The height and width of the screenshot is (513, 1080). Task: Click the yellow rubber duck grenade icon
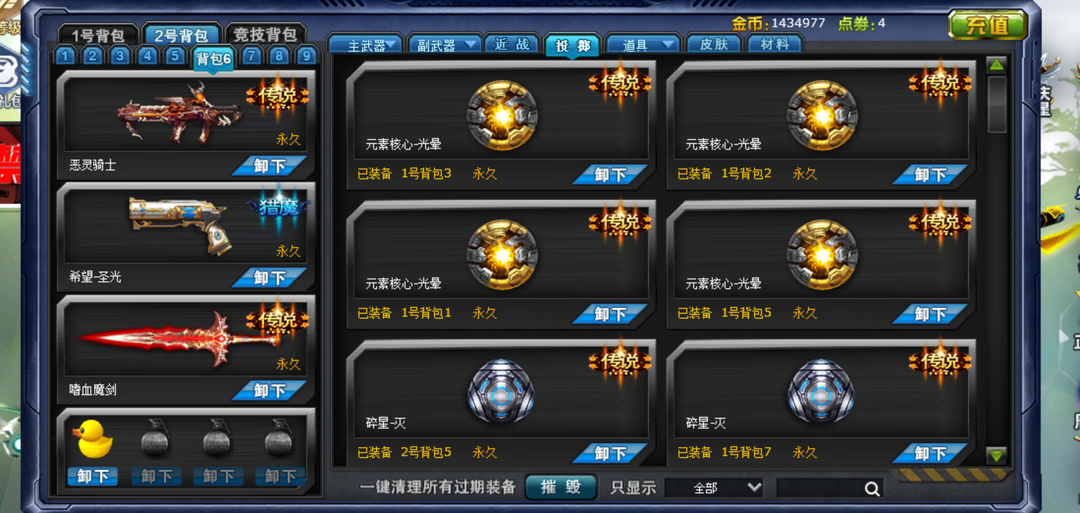click(94, 439)
